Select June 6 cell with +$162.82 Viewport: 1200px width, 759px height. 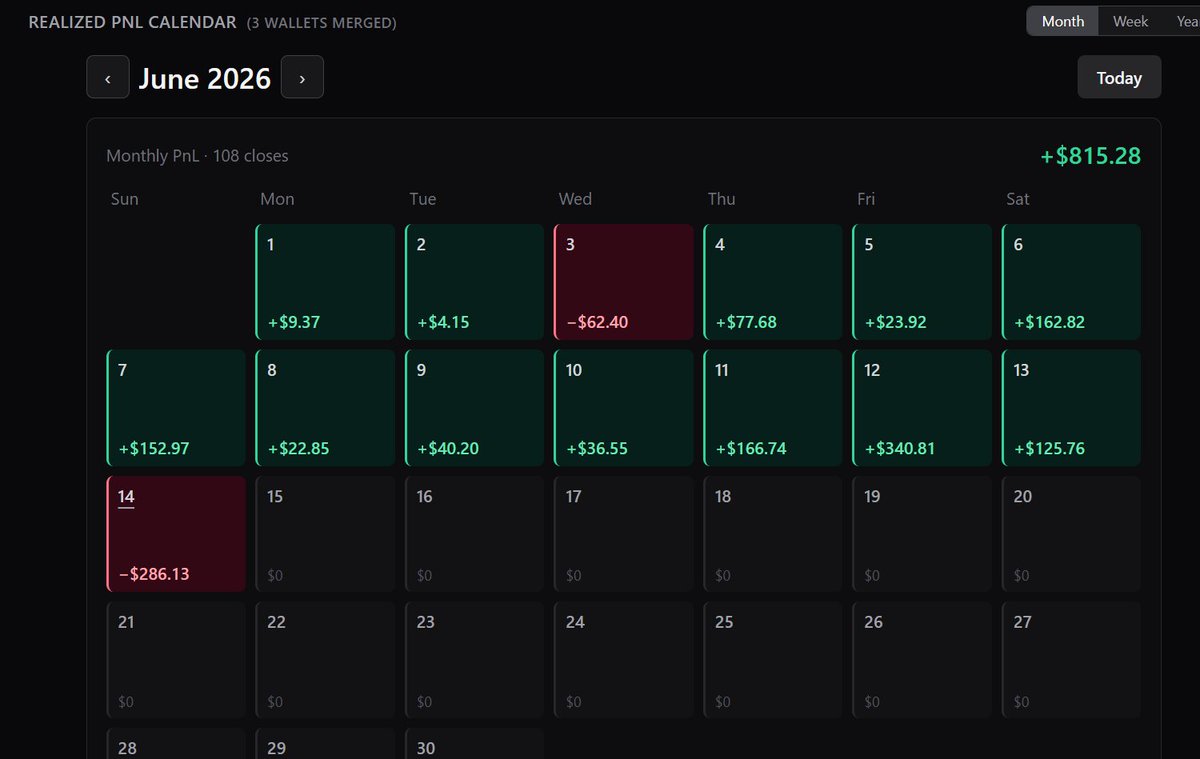click(1071, 282)
